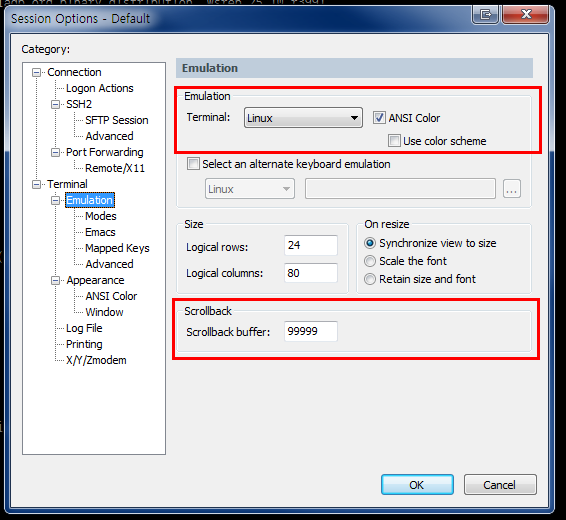Click the keyboard emulation file path field
Screen dimensions: 566x520
[400, 189]
